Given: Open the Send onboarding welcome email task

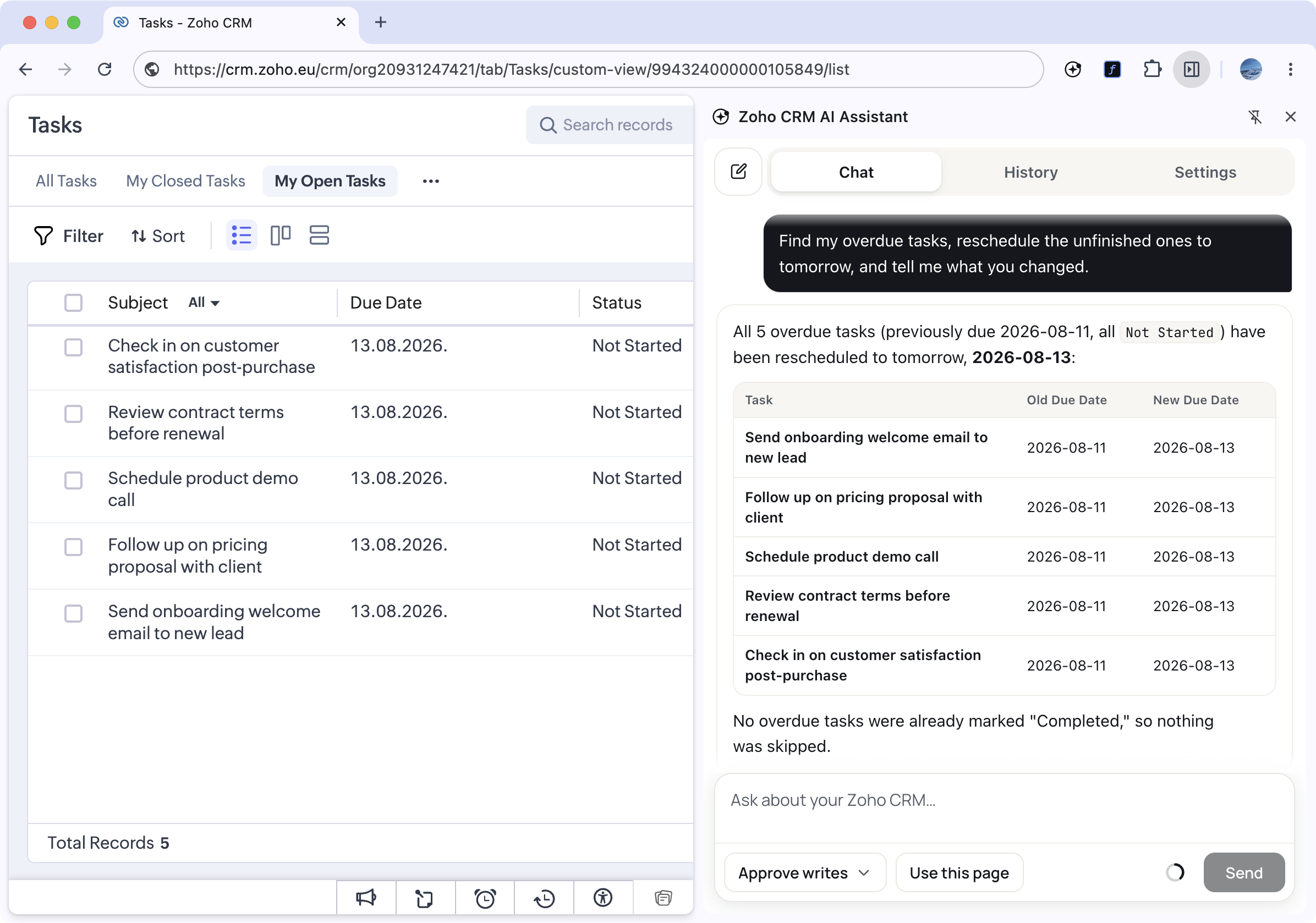Looking at the screenshot, I should click(214, 622).
